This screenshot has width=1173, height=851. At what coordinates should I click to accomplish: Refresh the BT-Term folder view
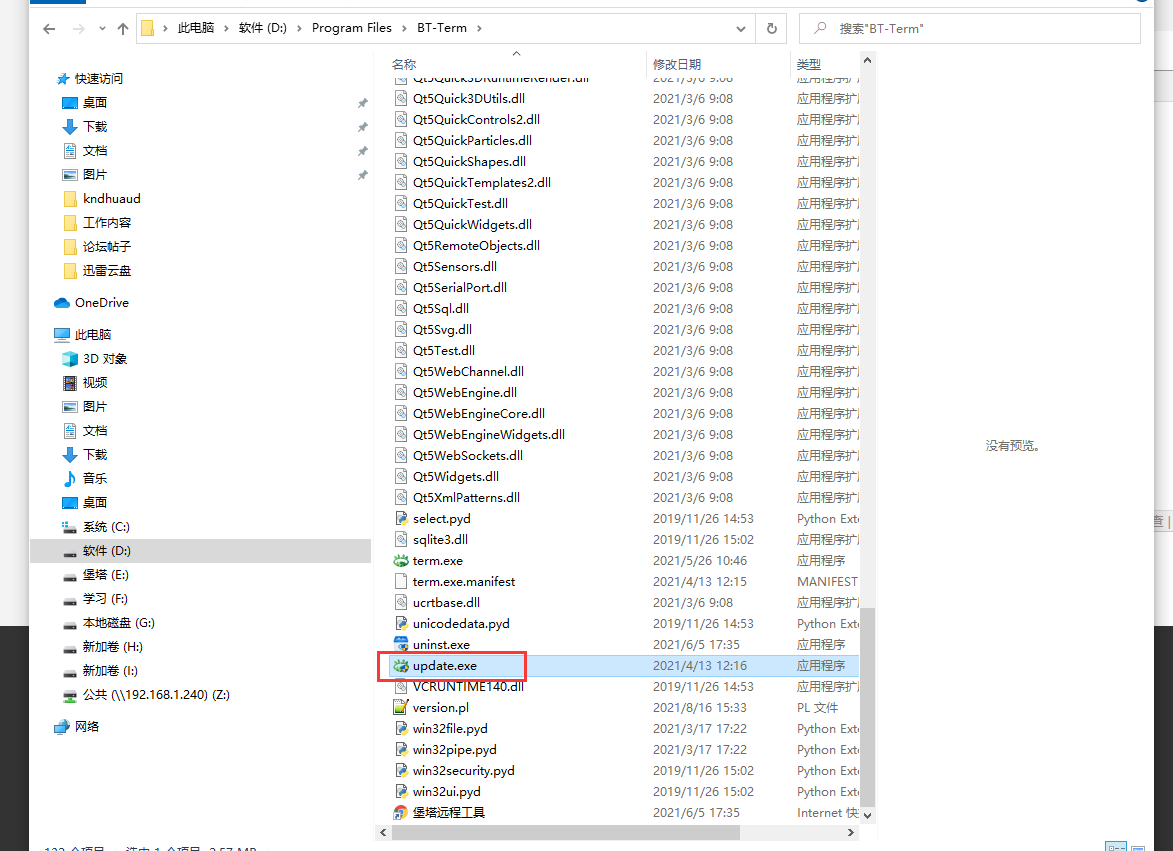(x=771, y=28)
